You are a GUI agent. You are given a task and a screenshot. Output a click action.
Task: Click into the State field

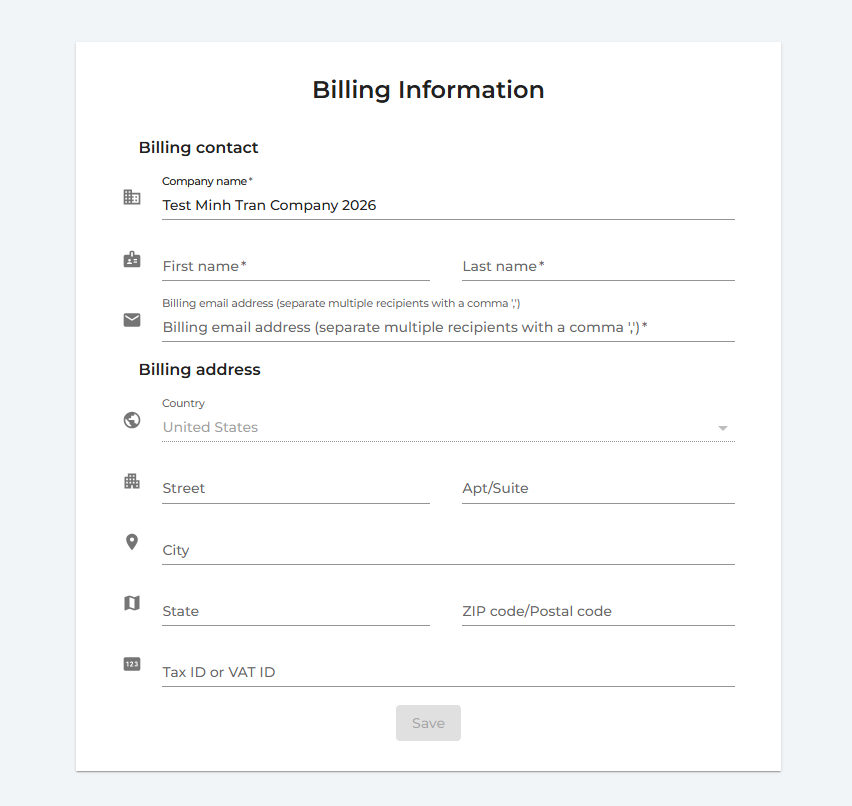point(296,612)
